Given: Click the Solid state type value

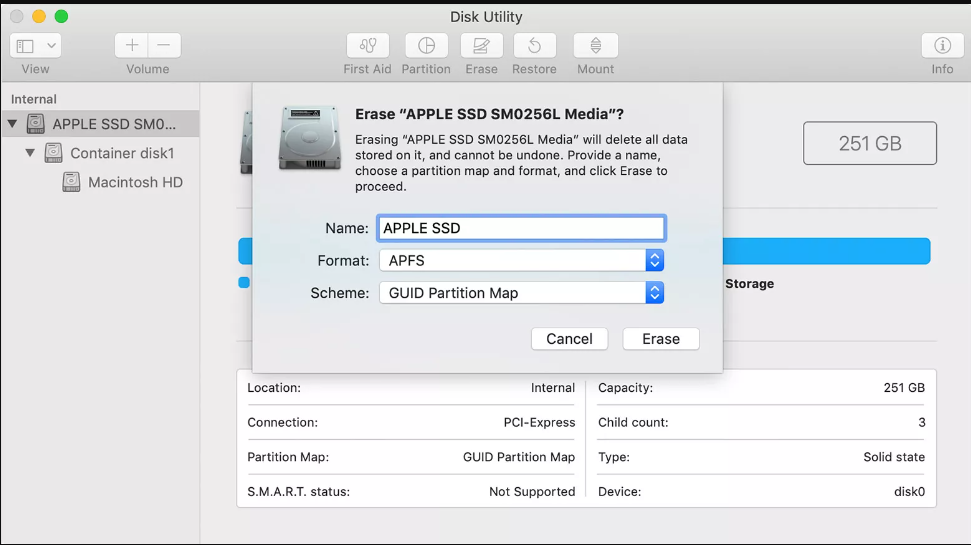Looking at the screenshot, I should (894, 457).
